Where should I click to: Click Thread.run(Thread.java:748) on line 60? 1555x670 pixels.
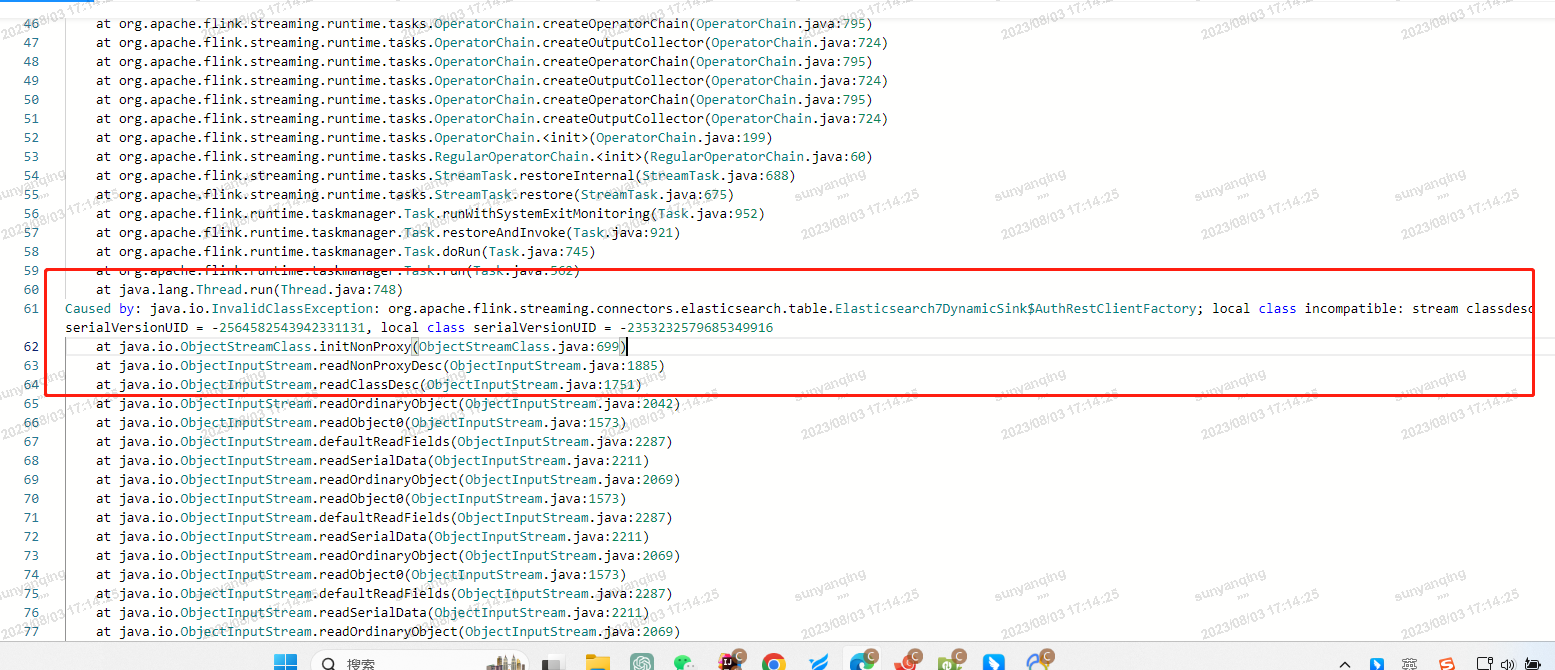298,290
